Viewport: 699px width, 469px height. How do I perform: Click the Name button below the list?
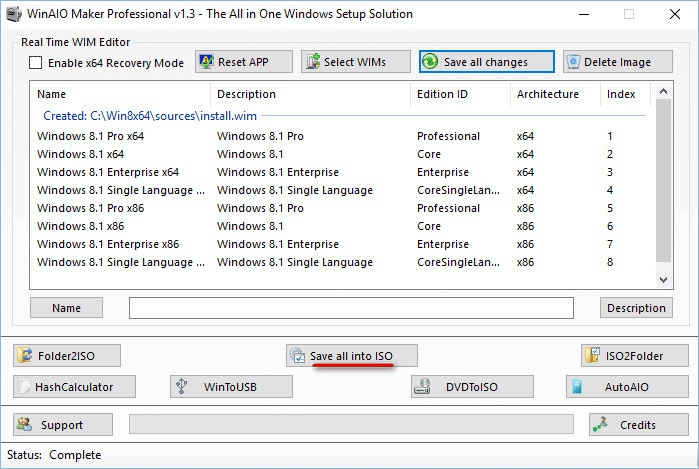[66, 308]
